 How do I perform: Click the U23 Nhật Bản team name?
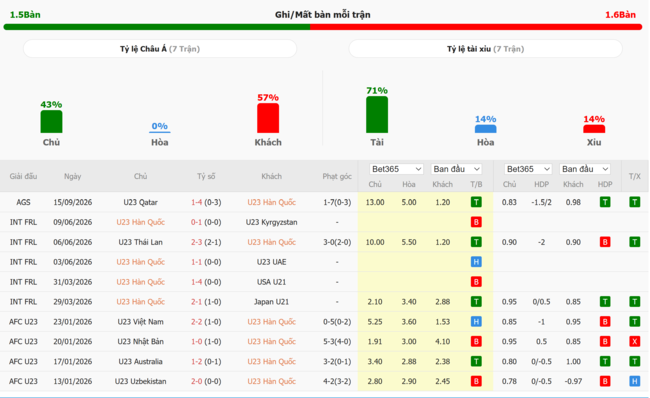tap(141, 342)
